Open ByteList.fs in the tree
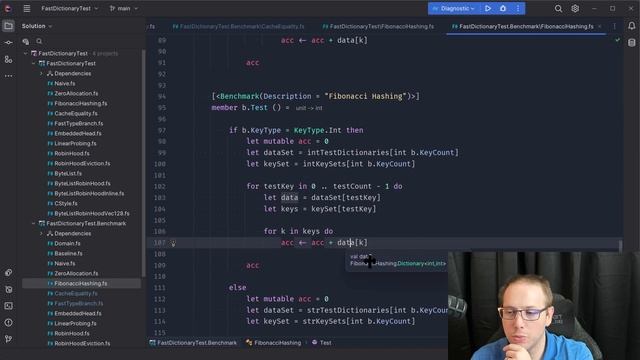 click(x=68, y=173)
